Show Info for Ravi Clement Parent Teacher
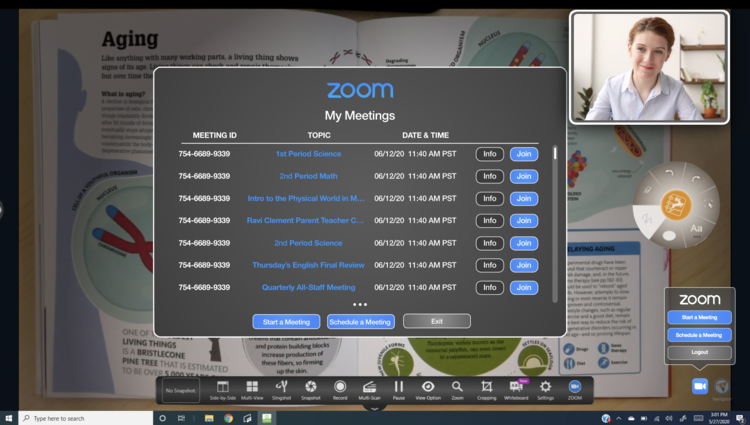Viewport: 750px width, 425px height. (490, 220)
